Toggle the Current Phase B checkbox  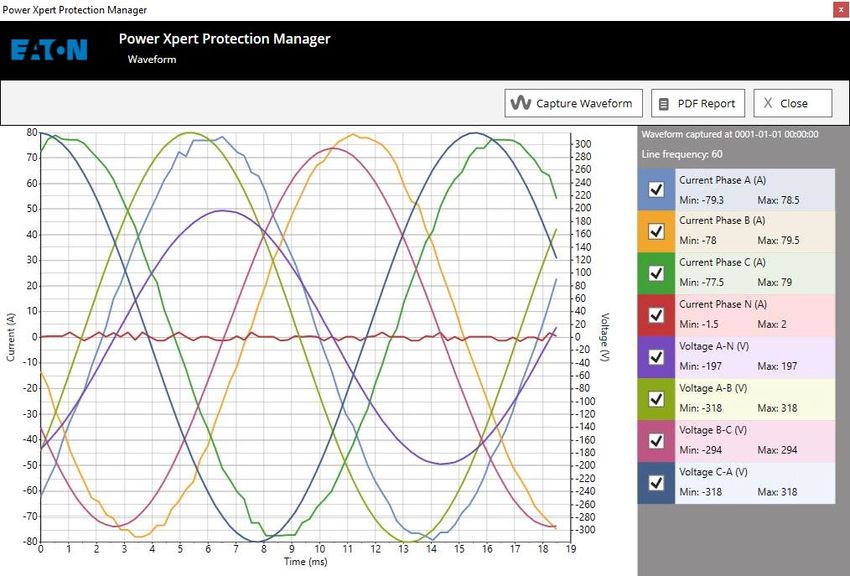point(656,231)
